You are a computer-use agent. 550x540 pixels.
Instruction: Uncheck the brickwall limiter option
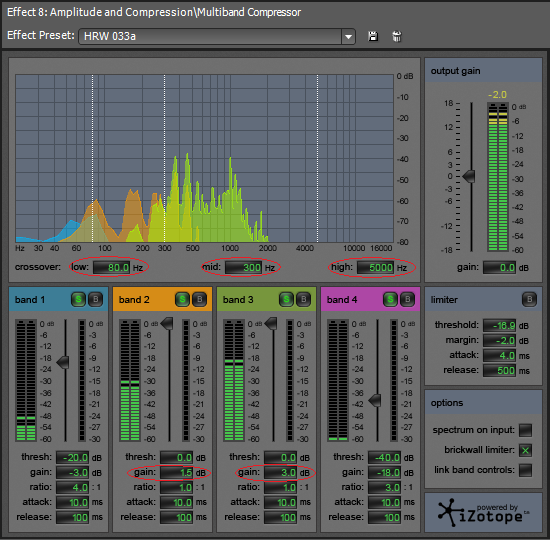(x=525, y=450)
